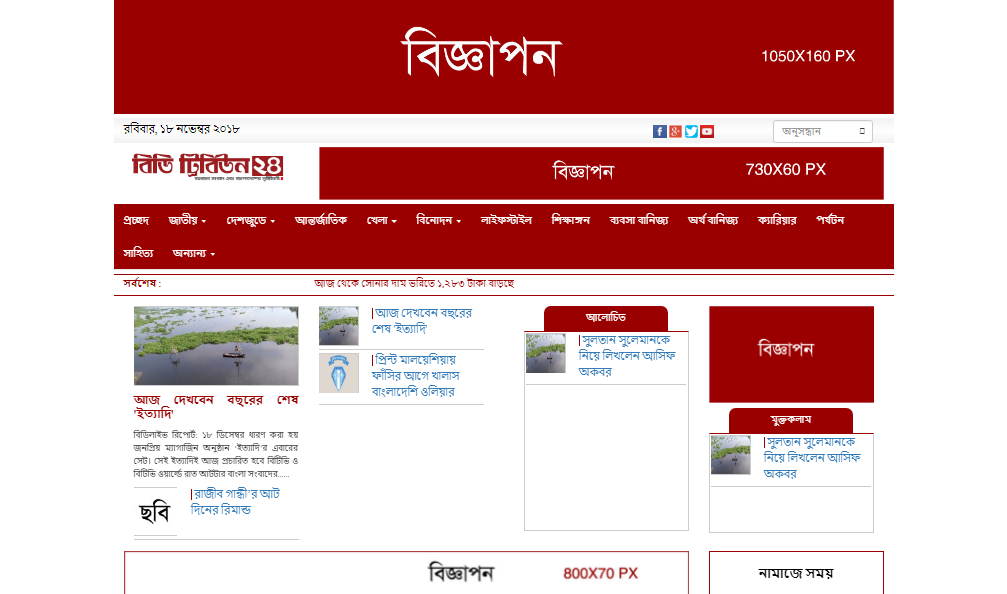Open the breaking news gold price headline
Viewport: 1007px width, 594px height.
(413, 284)
